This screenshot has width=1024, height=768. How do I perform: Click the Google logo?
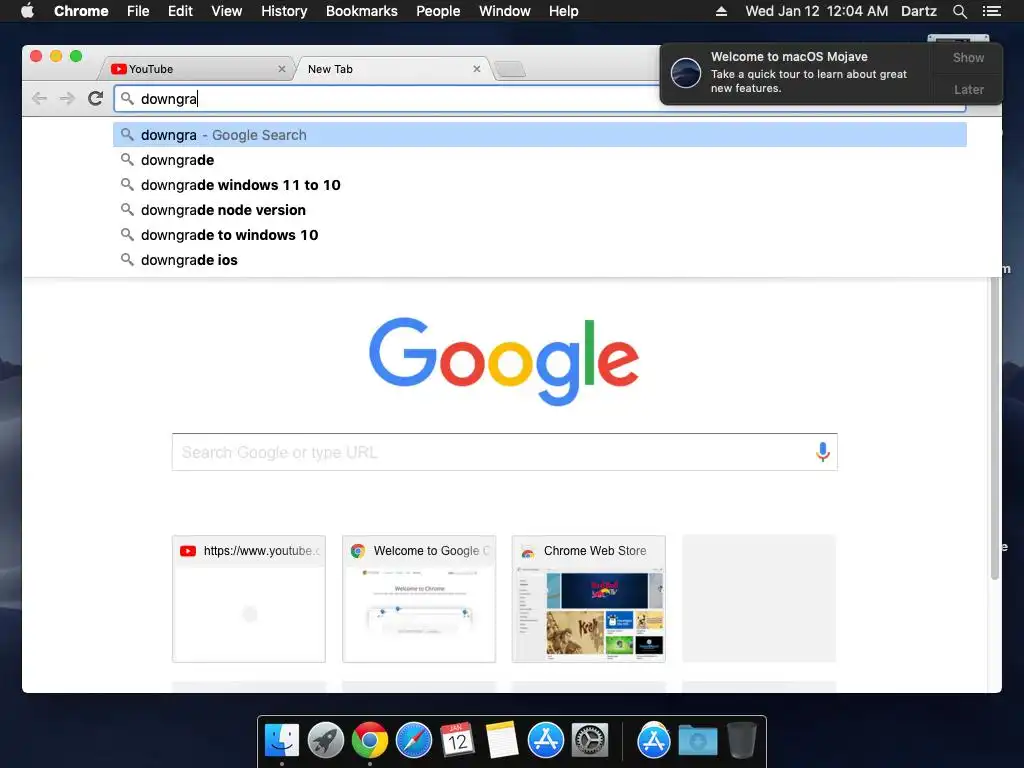click(504, 361)
